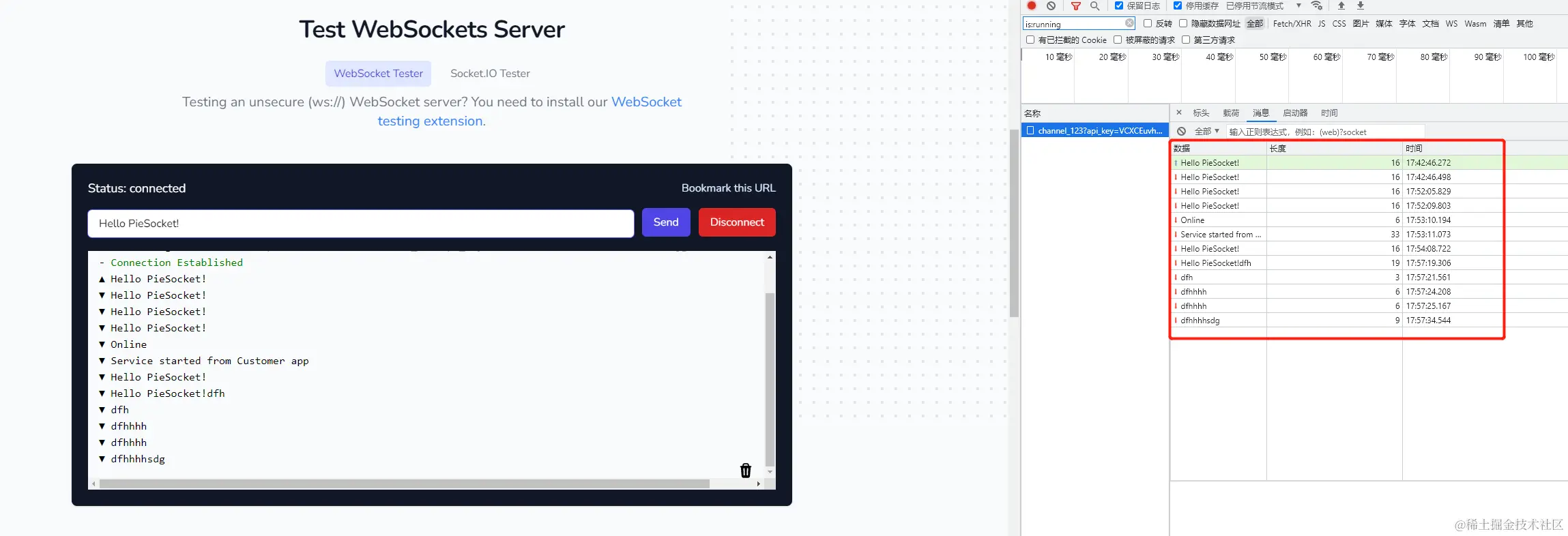This screenshot has width=1568, height=536.
Task: Click the blue Send button
Action: click(666, 222)
